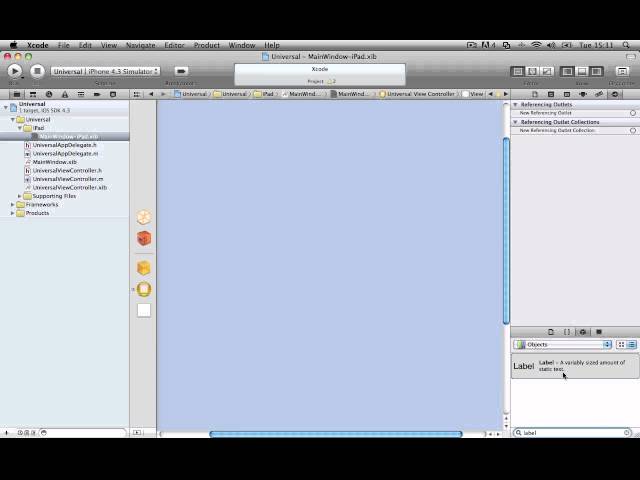640x480 pixels.
Task: Go back in editor history
Action: click(151, 94)
